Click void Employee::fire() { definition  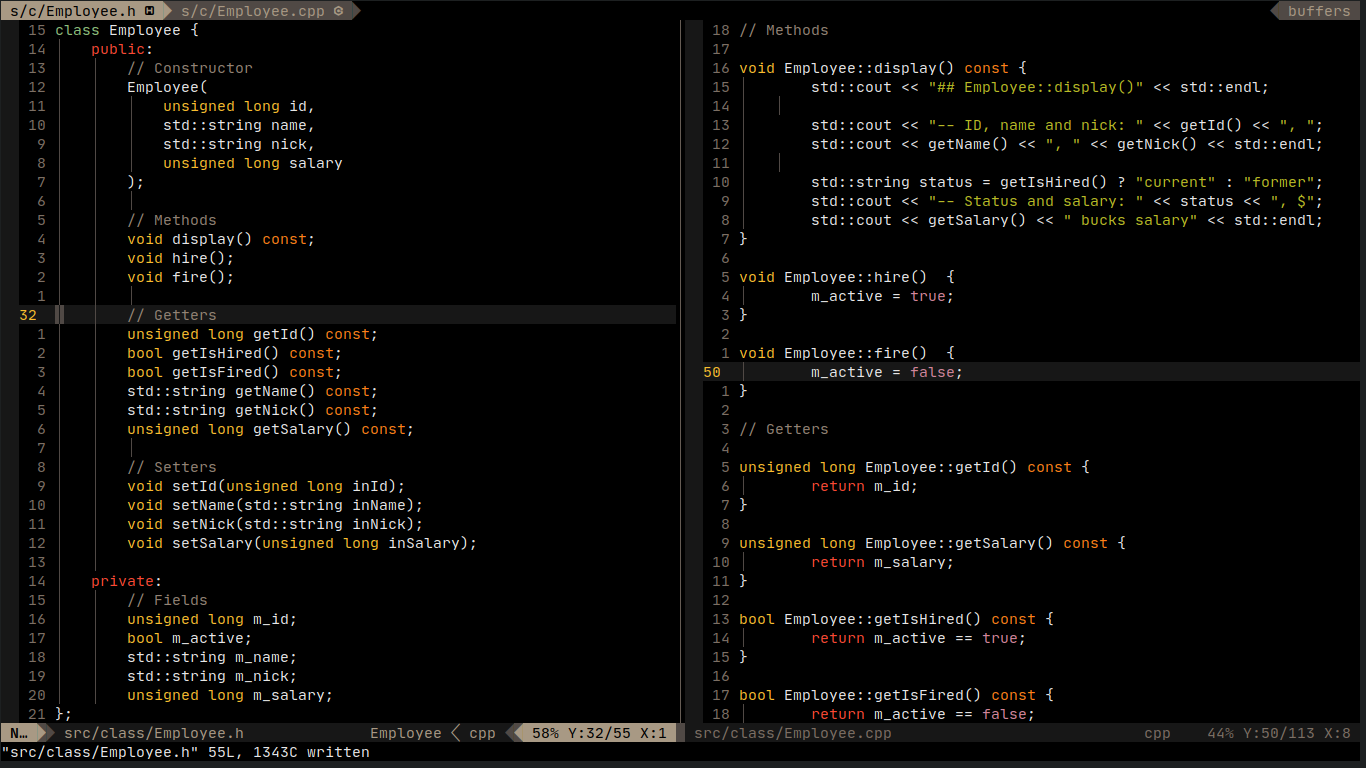[x=847, y=353]
